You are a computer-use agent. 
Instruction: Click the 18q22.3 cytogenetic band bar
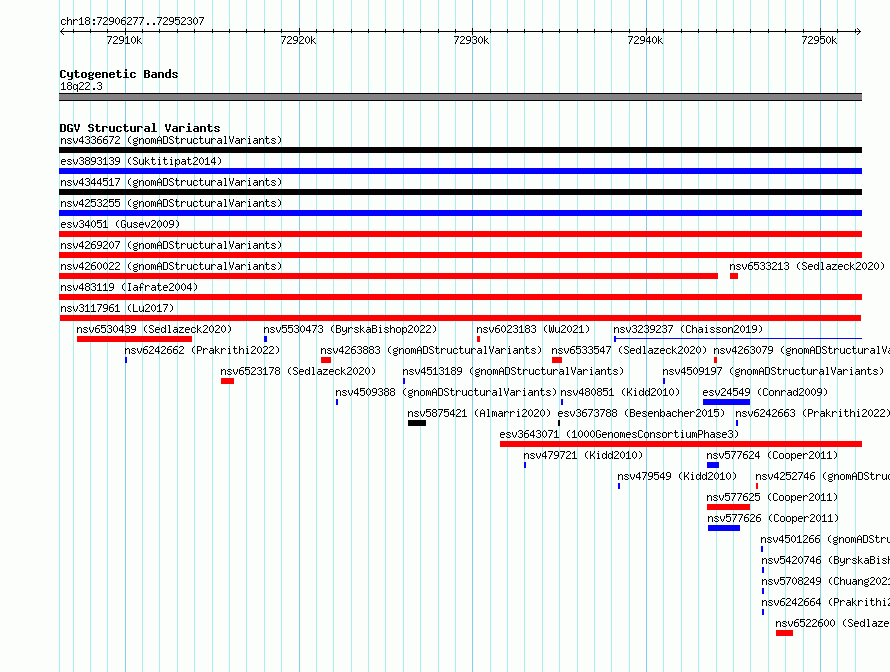click(460, 97)
